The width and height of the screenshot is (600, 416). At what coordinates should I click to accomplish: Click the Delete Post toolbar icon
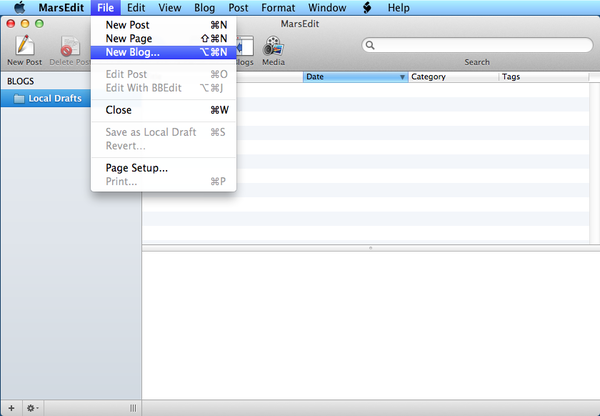70,46
